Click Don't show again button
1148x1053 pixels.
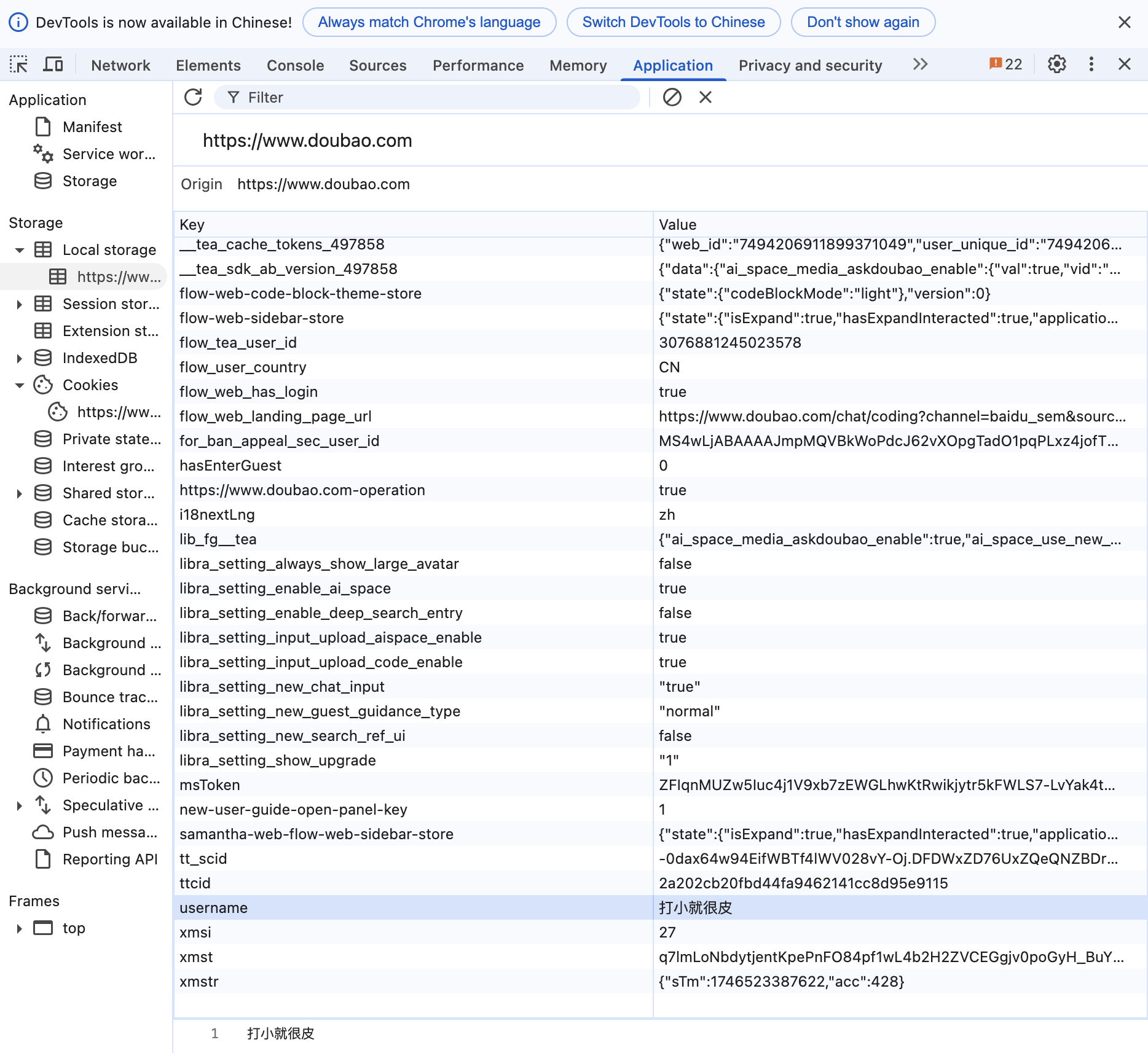click(863, 22)
